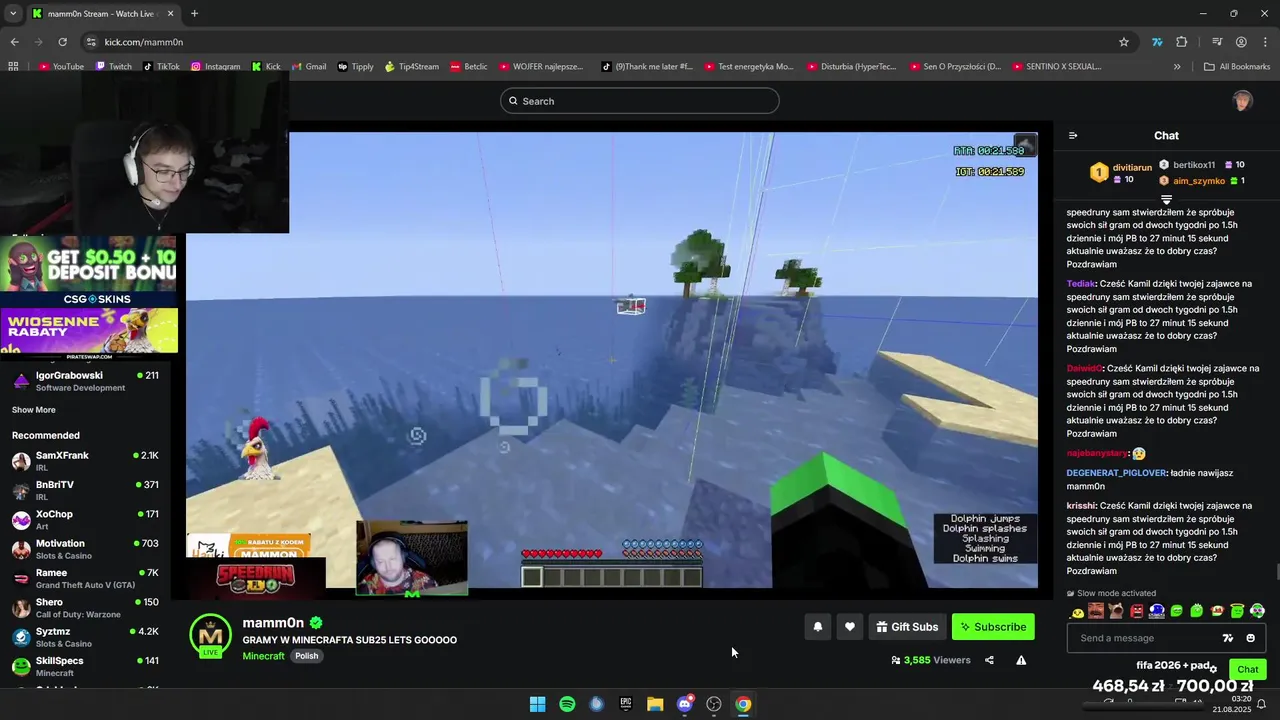Expand tab search dropdown in Chrome
The width and height of the screenshot is (1280, 720).
tap(13, 13)
